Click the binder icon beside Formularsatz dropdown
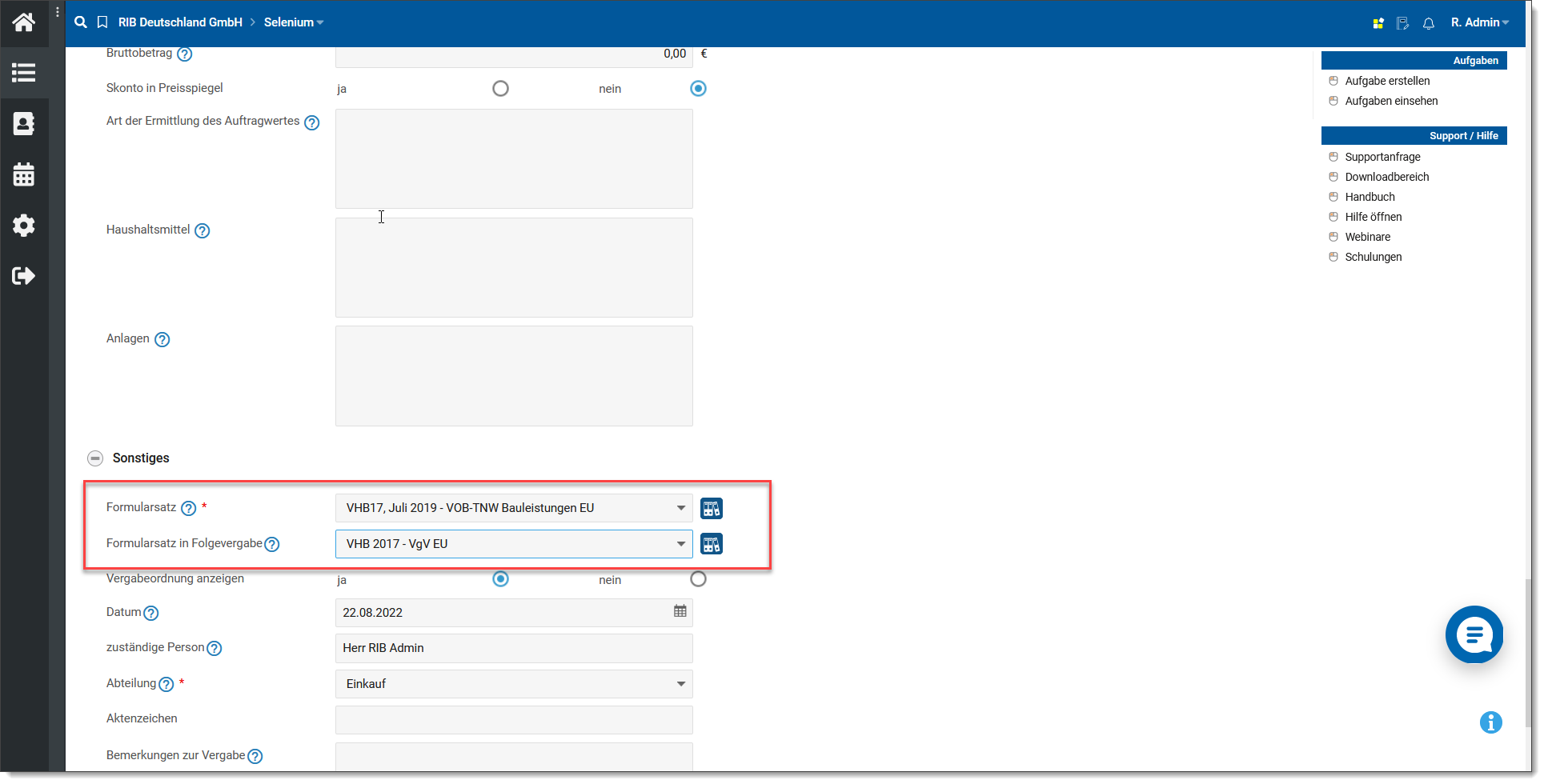1544x784 pixels. pos(711,509)
